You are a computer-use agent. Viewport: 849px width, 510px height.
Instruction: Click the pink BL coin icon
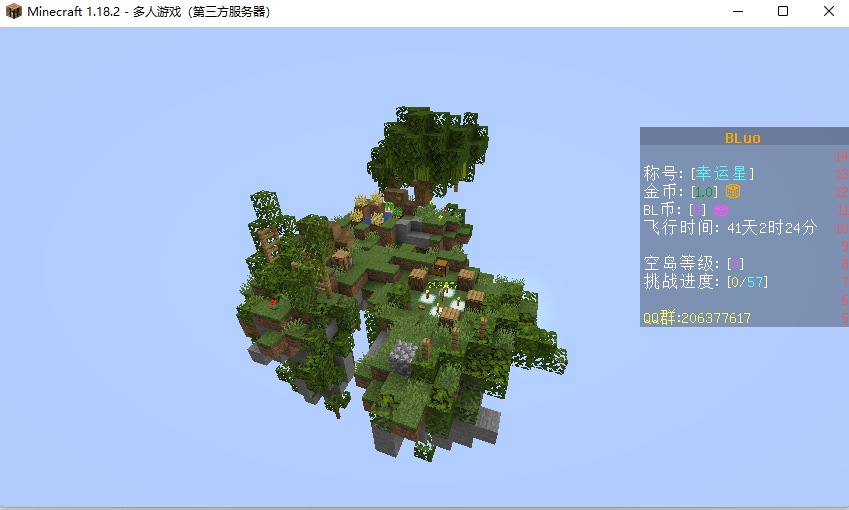click(x=721, y=210)
